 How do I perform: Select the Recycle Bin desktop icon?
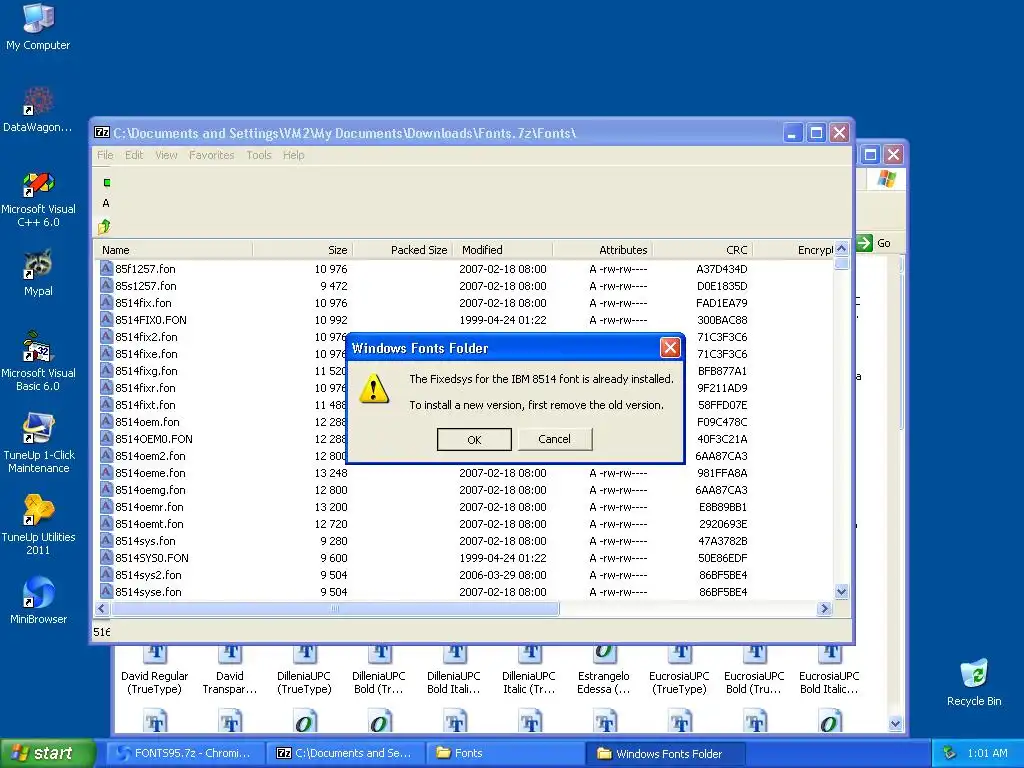(x=974, y=683)
